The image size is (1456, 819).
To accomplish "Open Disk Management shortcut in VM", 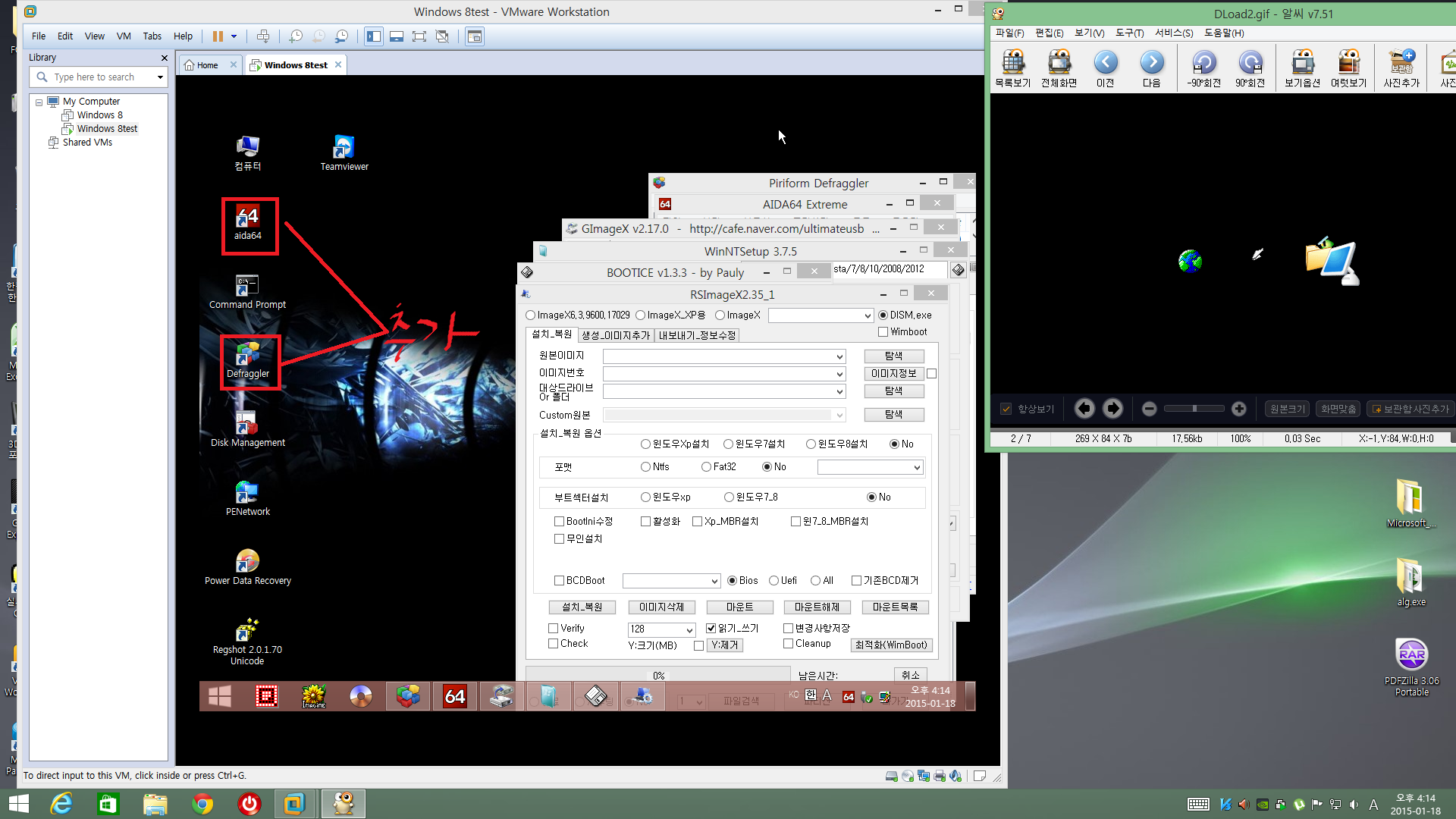I will (x=247, y=430).
